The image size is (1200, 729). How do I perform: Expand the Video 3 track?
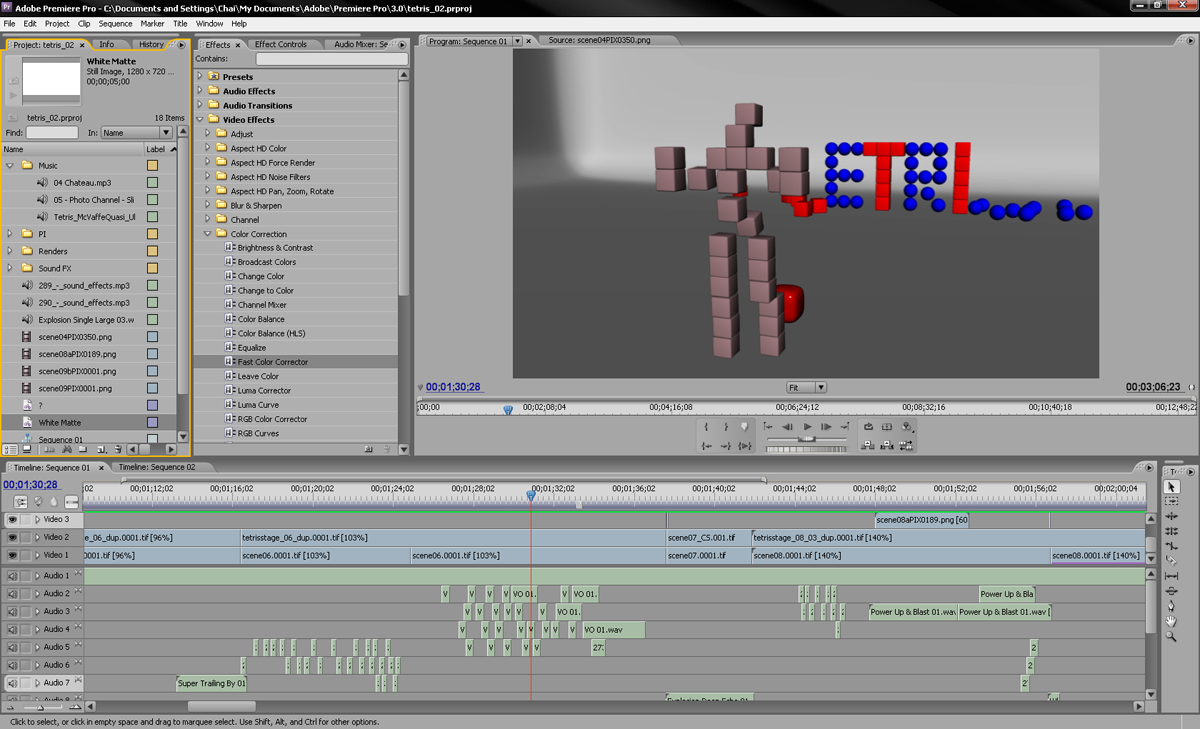point(38,519)
